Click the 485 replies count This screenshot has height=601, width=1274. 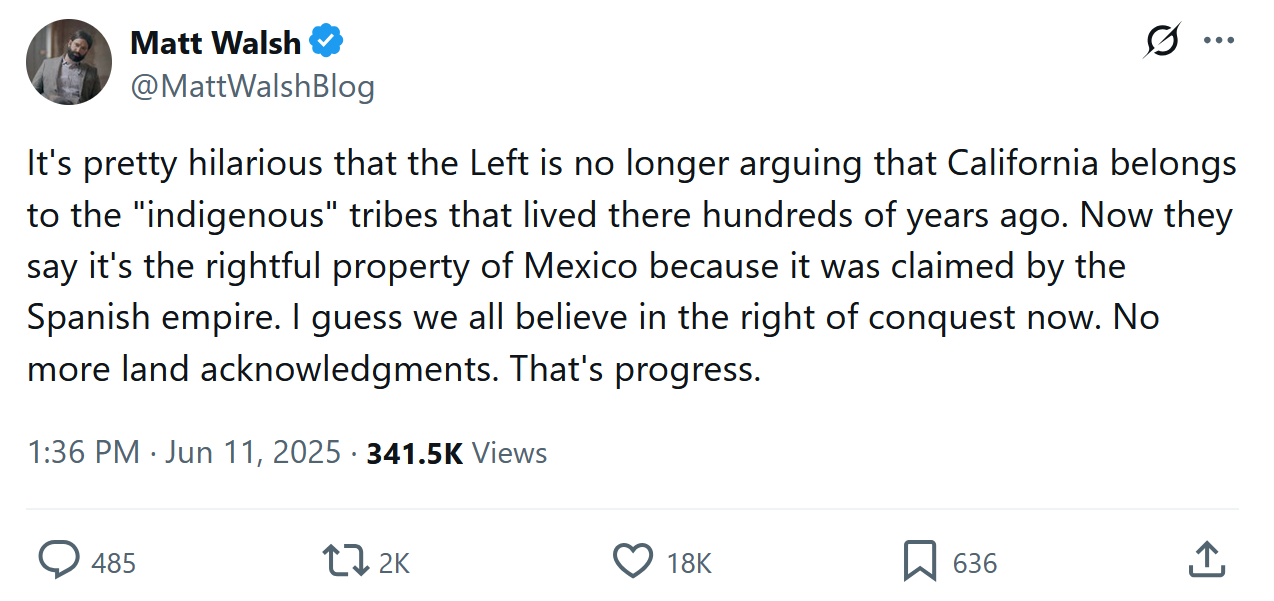point(113,563)
